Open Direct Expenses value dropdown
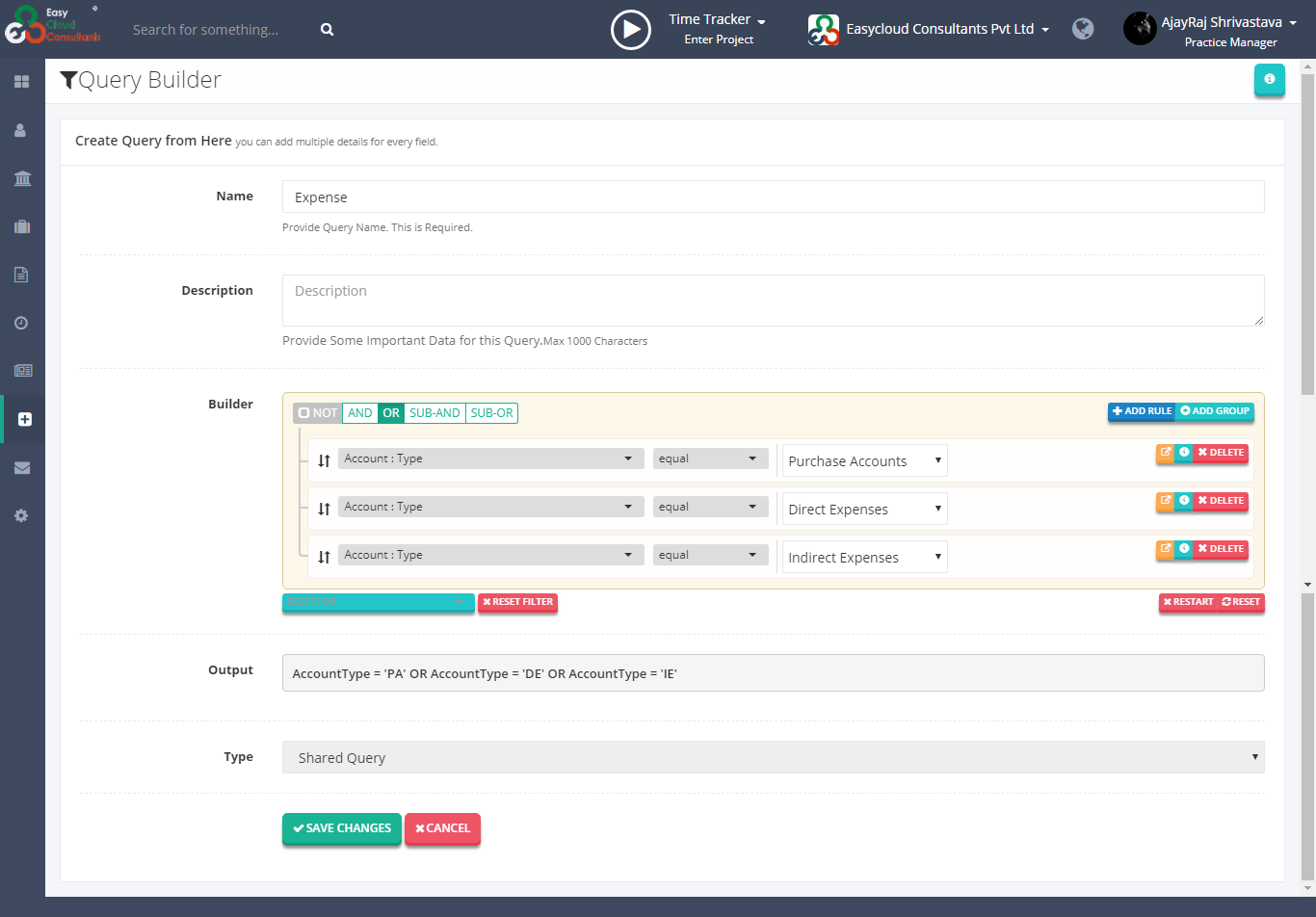Image resolution: width=1316 pixels, height=917 pixels. (865, 509)
